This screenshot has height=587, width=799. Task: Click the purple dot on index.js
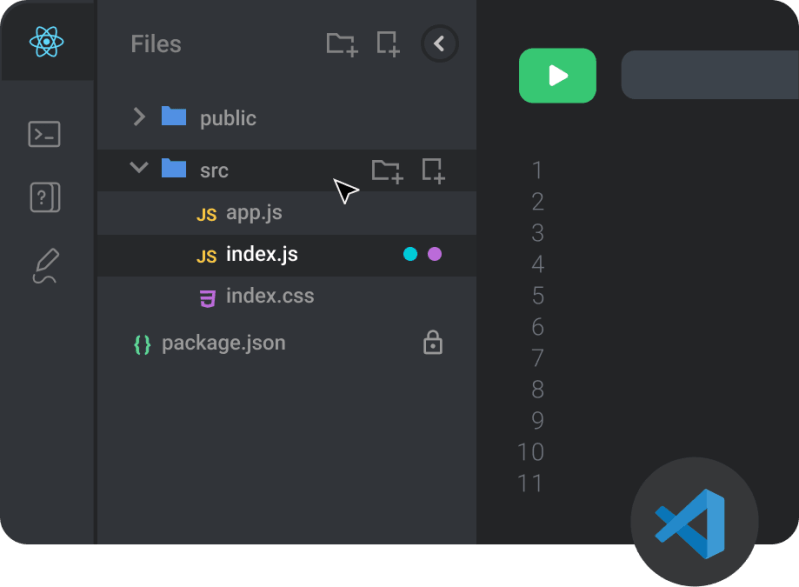pos(435,254)
